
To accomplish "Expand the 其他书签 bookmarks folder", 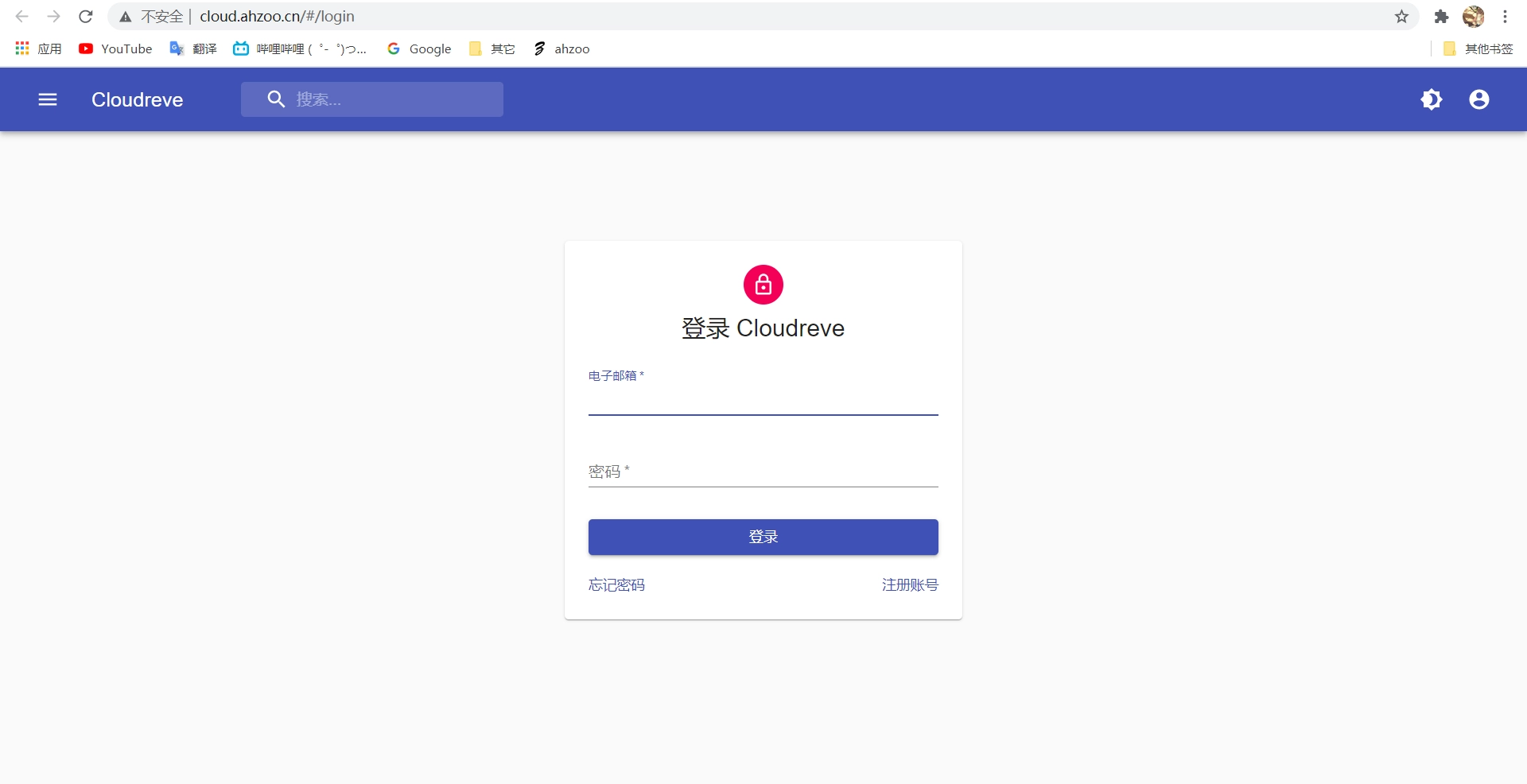I will pos(1478,49).
